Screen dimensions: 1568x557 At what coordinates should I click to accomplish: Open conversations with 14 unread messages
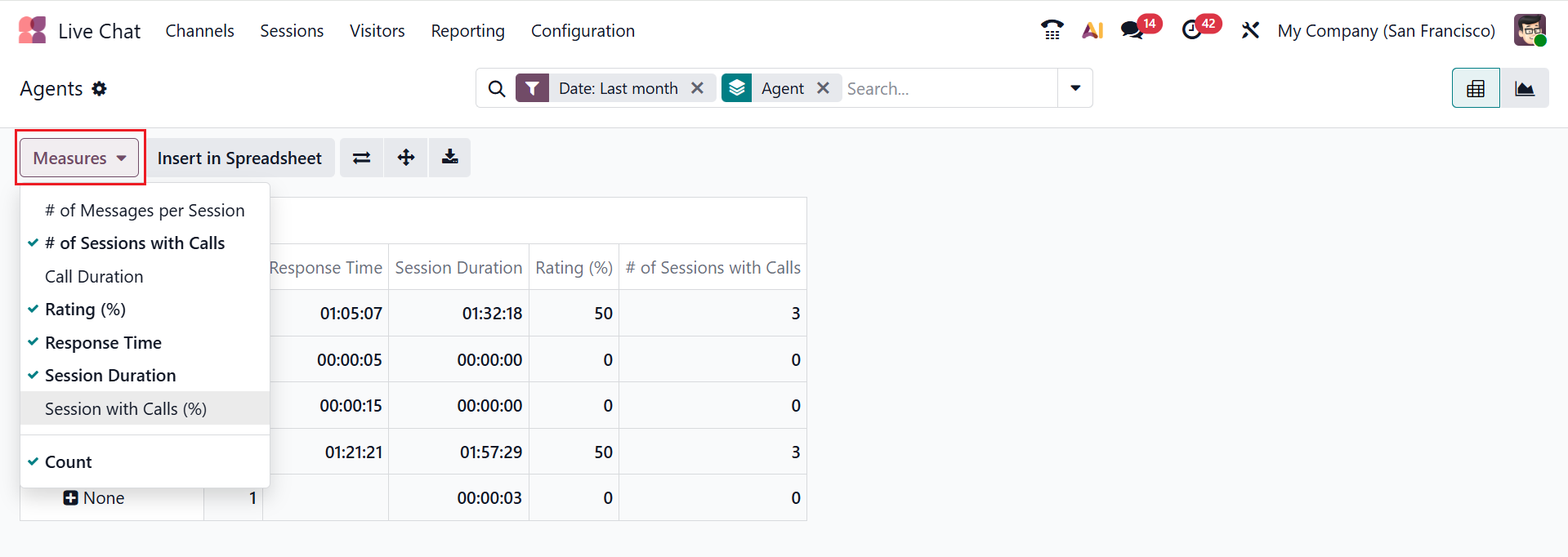1132,30
